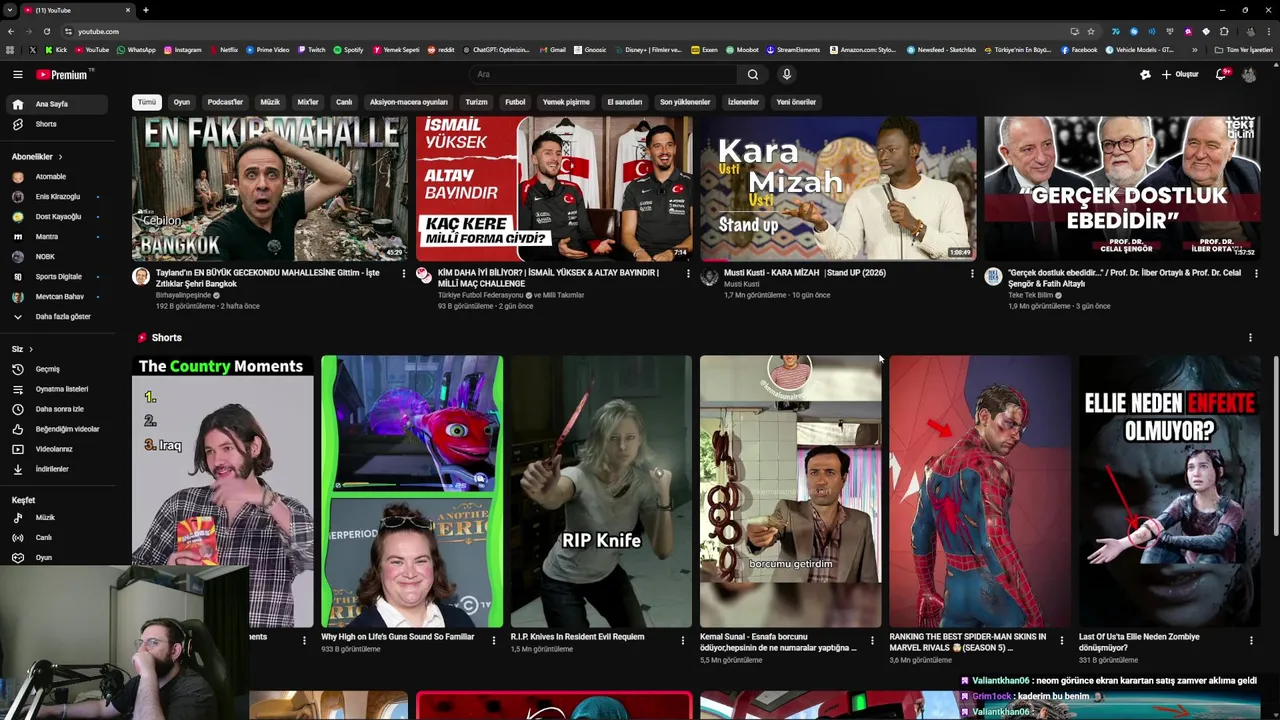Screen dimensions: 1280x720
Task: Select the Tümü filter chip
Action: click(147, 102)
